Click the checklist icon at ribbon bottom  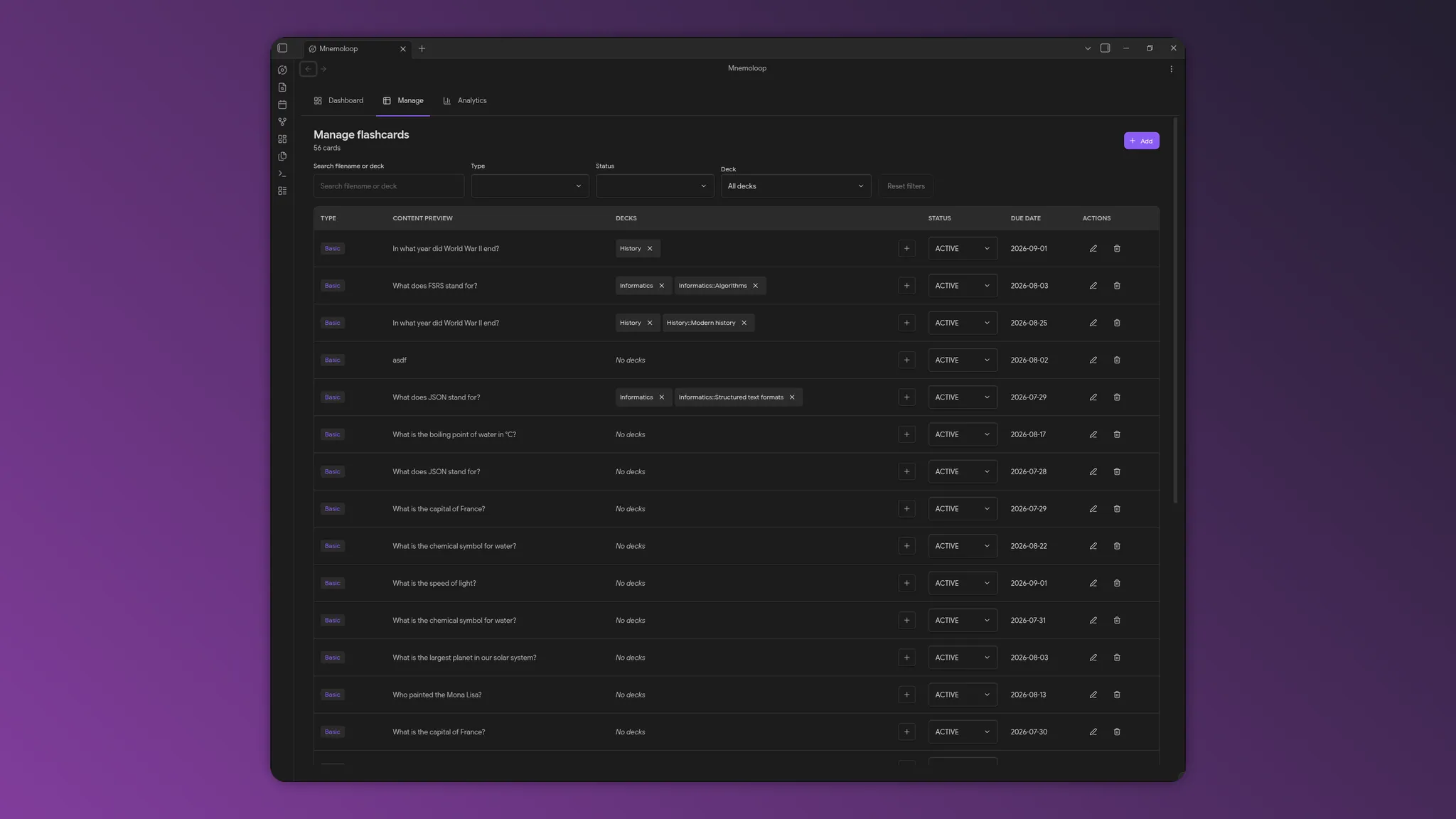[x=282, y=191]
